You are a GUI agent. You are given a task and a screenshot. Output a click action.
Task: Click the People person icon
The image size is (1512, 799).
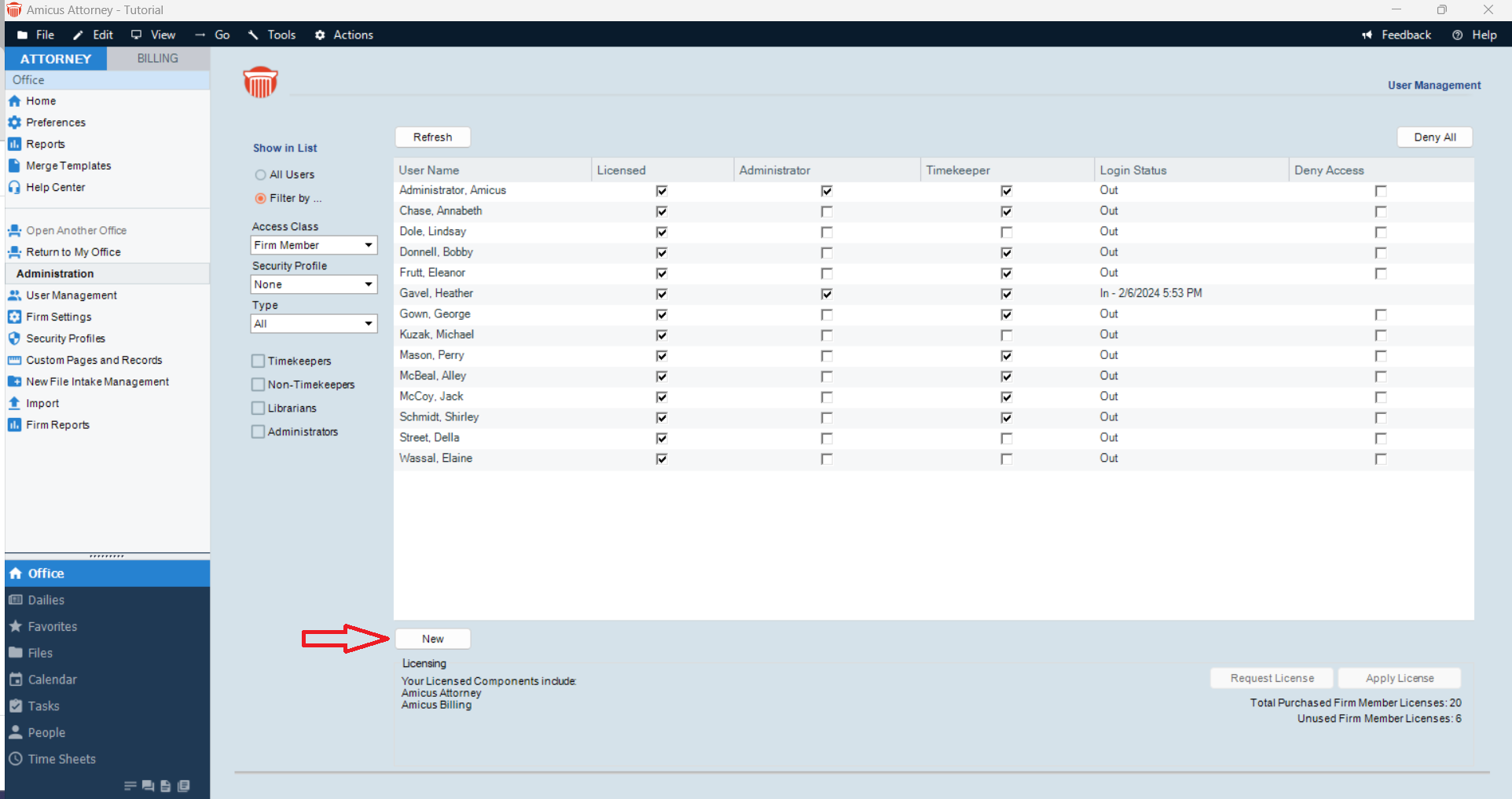coord(16,733)
